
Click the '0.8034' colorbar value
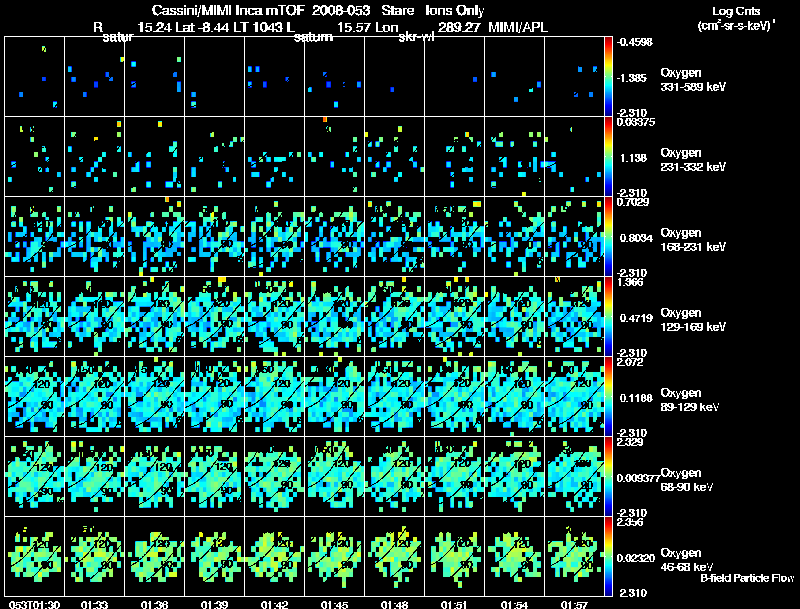636,238
